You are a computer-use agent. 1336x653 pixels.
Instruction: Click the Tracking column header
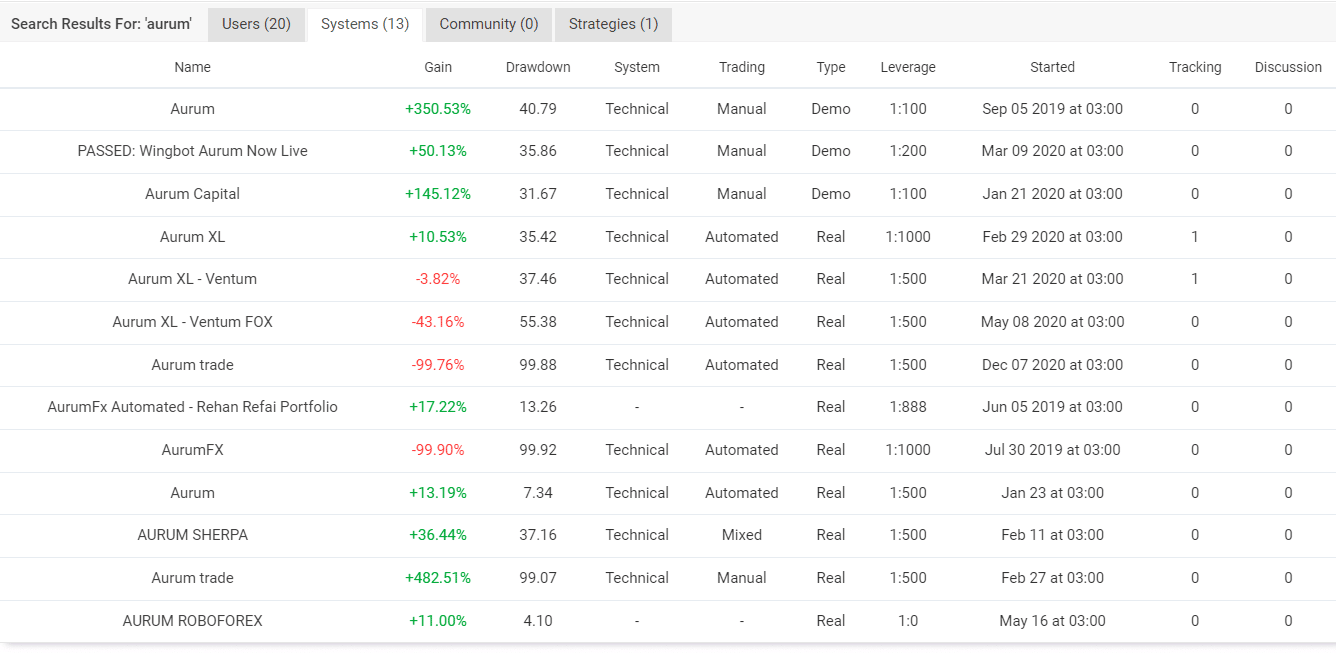click(x=1195, y=67)
